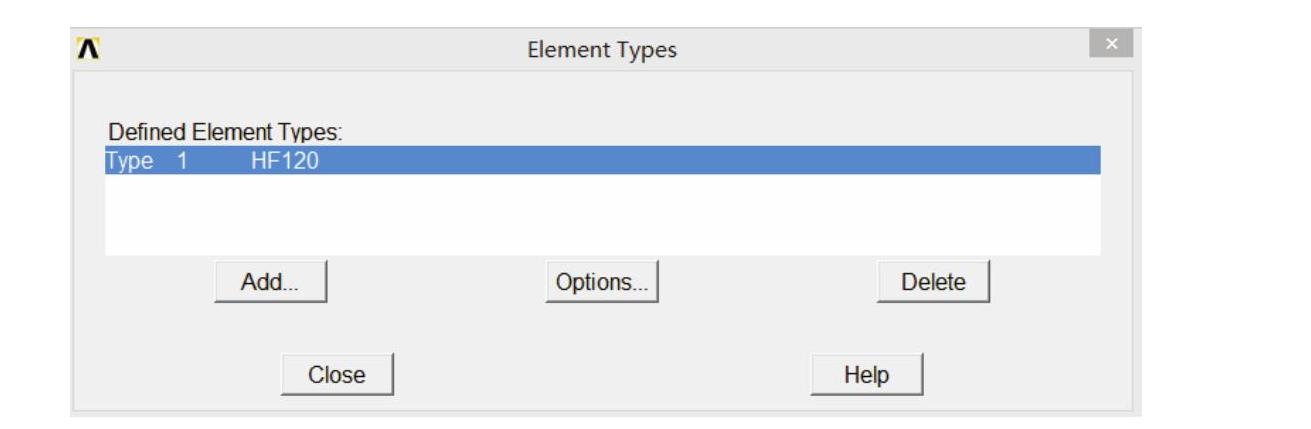Close dialog with the X button

(1111, 44)
